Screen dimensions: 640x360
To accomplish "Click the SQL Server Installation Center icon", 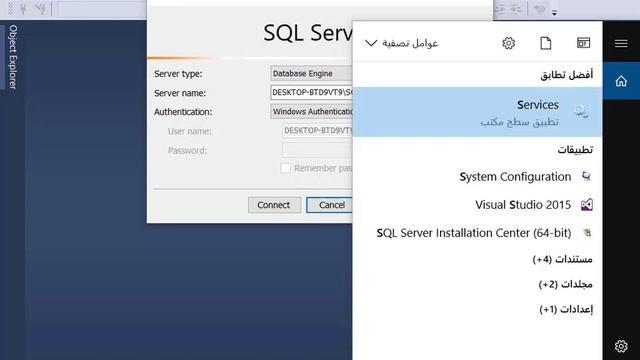I will [x=587, y=233].
